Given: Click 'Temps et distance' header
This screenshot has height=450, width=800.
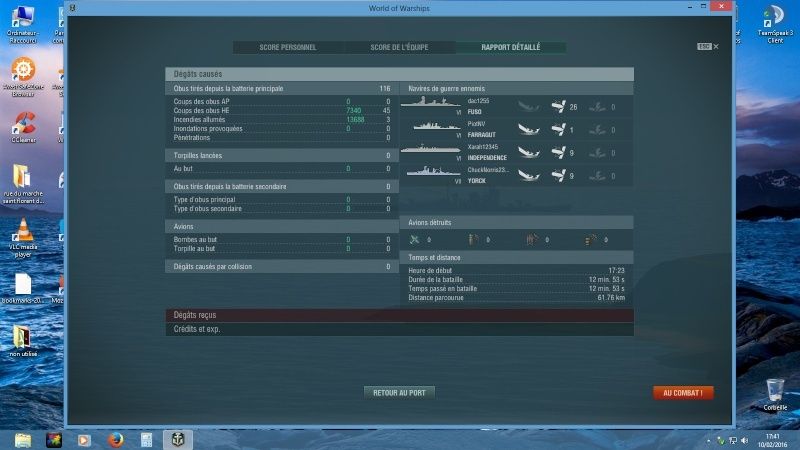Looking at the screenshot, I should [x=516, y=258].
